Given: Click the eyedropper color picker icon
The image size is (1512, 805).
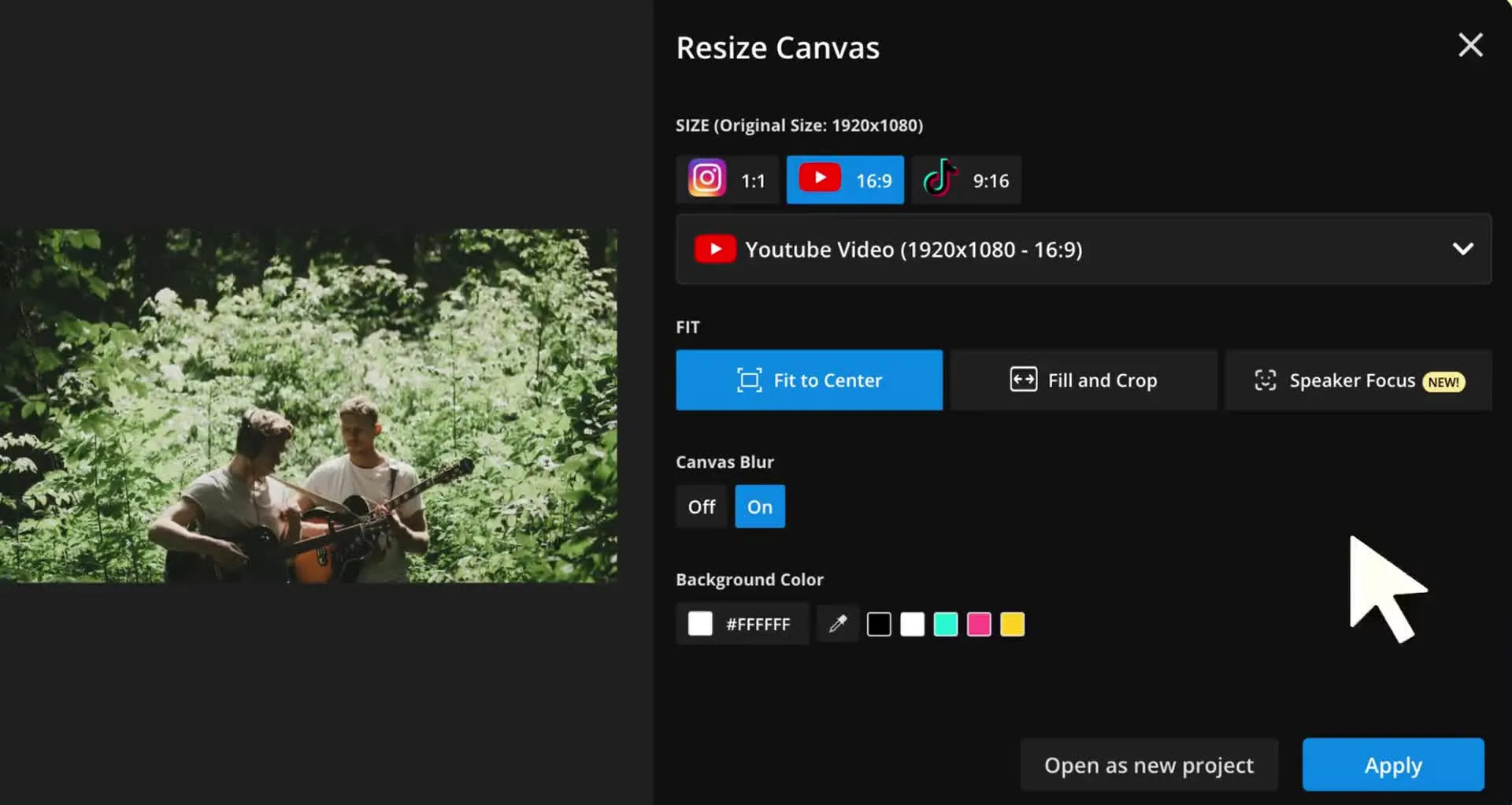Looking at the screenshot, I should tap(837, 625).
